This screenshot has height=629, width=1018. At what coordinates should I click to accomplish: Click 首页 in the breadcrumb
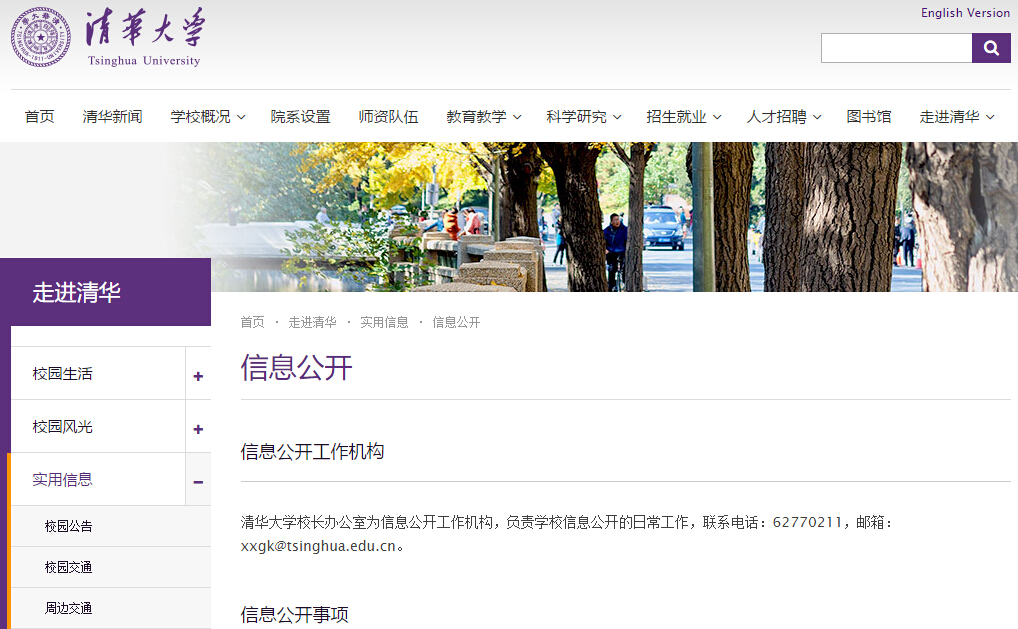click(253, 323)
